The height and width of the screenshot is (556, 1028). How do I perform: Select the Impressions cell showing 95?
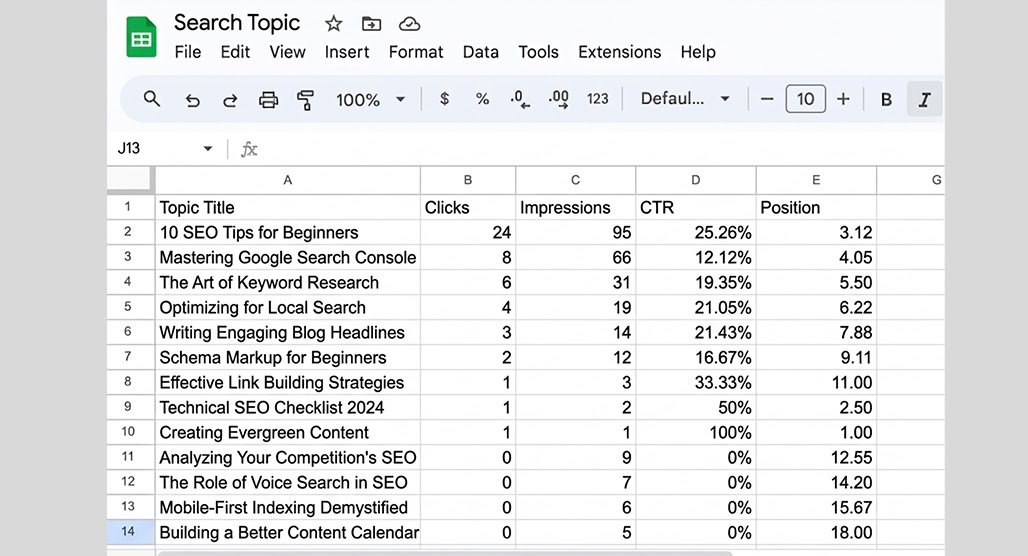[x=576, y=232]
